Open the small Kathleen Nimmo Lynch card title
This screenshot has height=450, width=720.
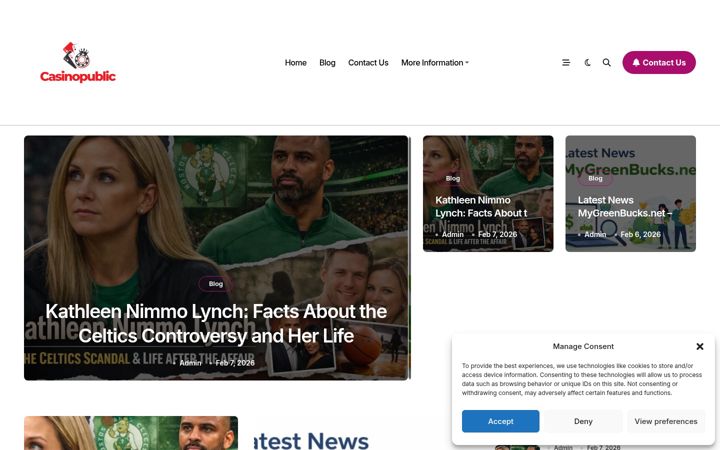(481, 207)
